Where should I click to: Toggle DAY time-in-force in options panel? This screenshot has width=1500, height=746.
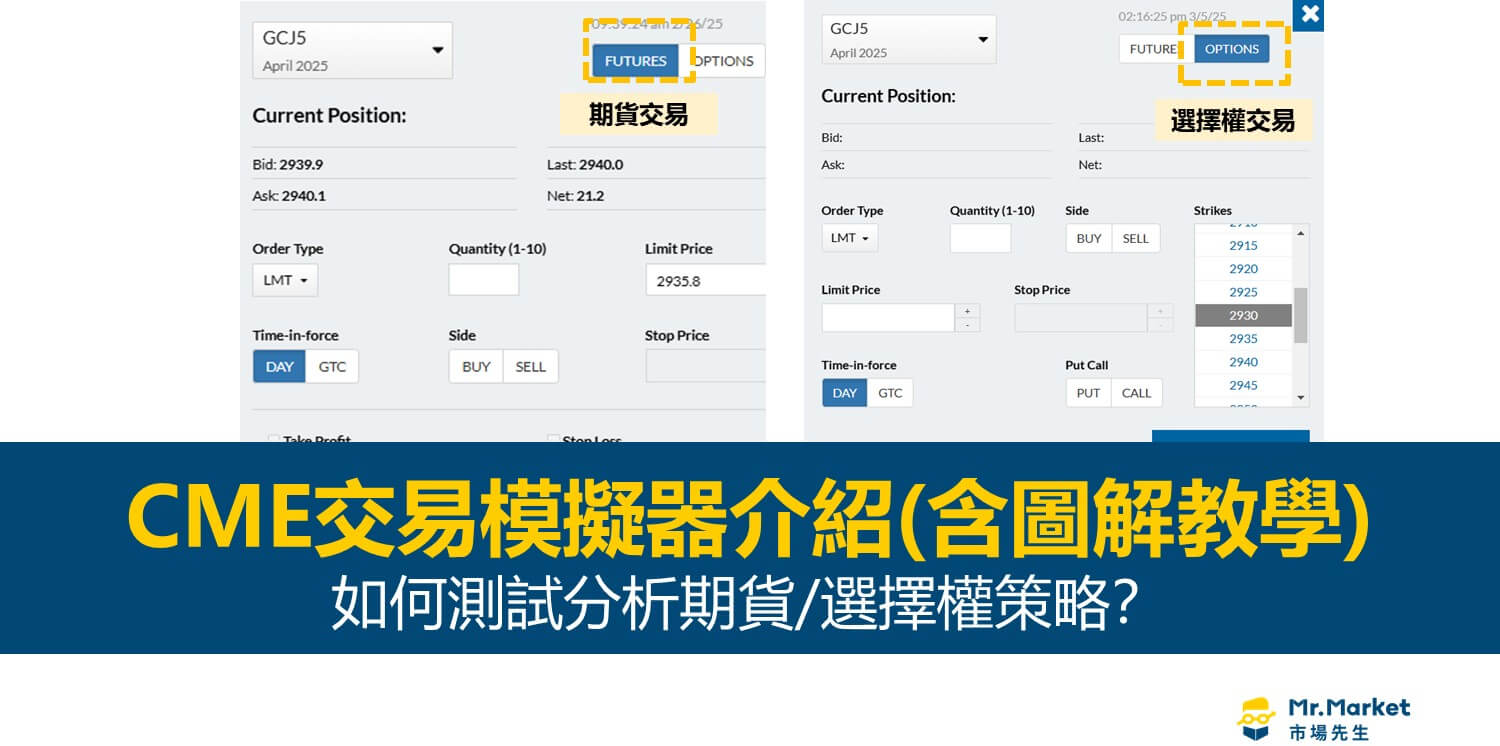845,393
